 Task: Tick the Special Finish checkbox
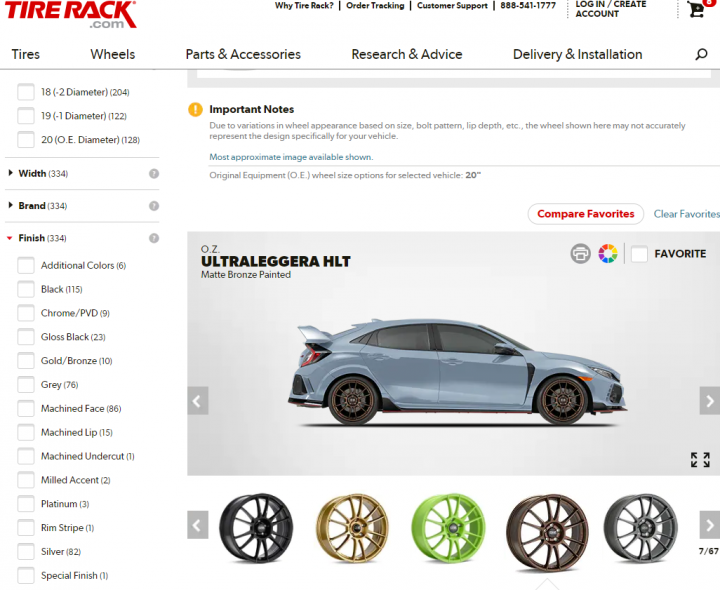pos(26,576)
